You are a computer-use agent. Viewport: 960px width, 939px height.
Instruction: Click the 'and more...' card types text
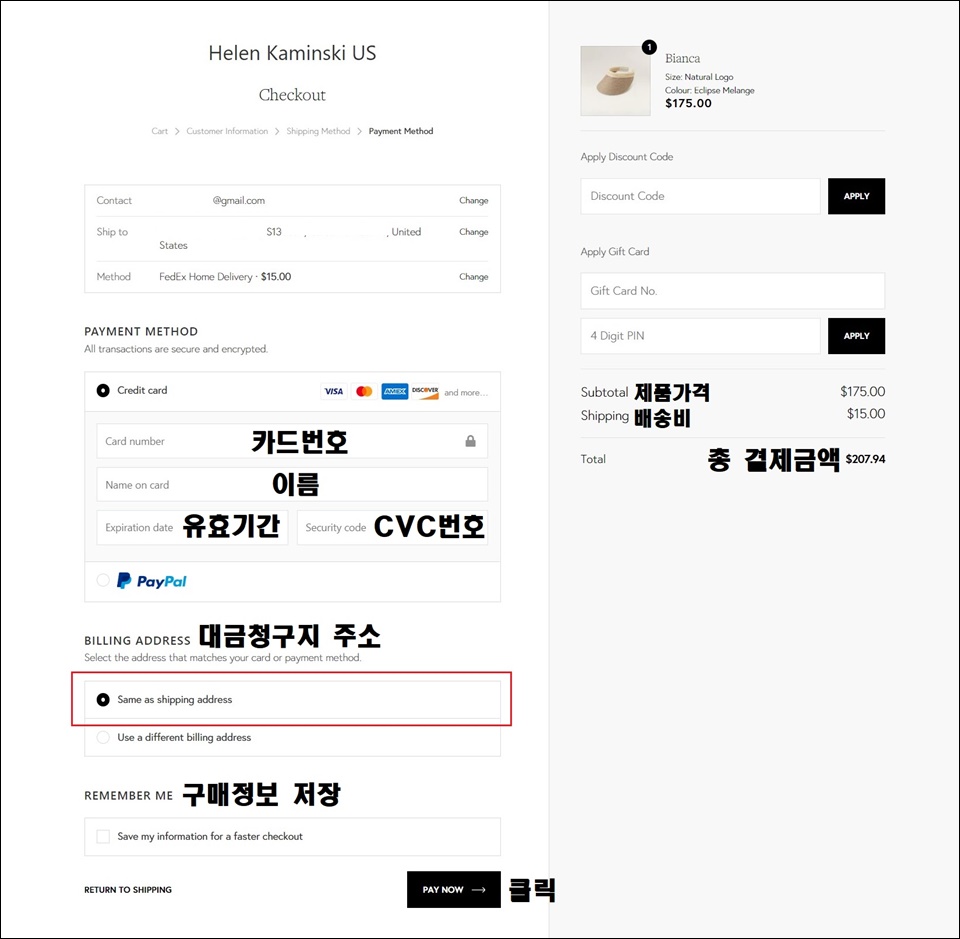tap(466, 392)
